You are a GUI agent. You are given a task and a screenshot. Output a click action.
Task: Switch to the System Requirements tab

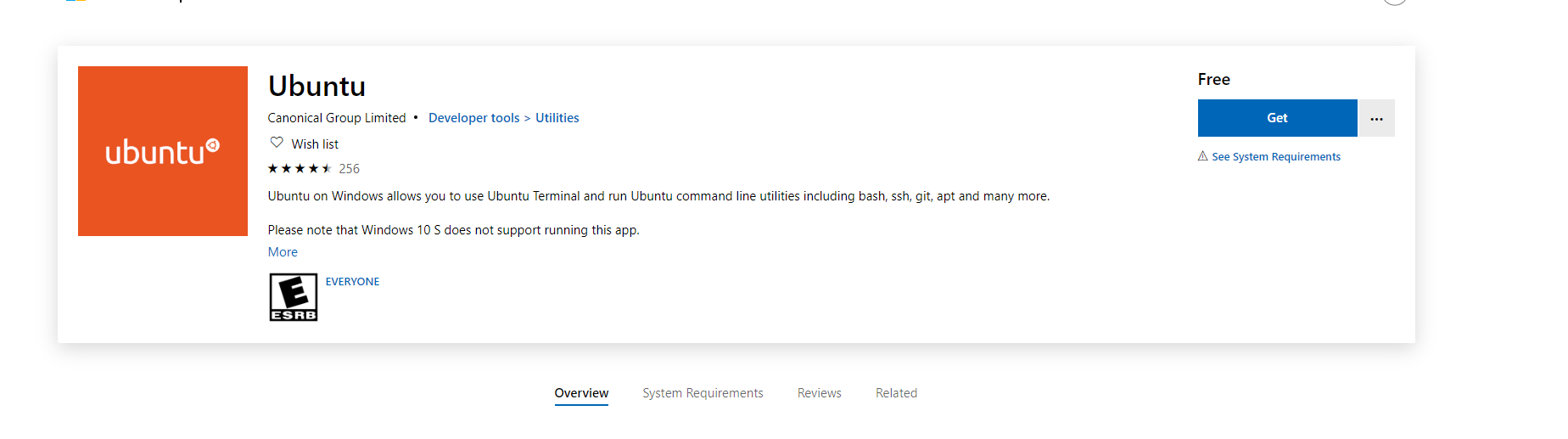pyautogui.click(x=703, y=393)
